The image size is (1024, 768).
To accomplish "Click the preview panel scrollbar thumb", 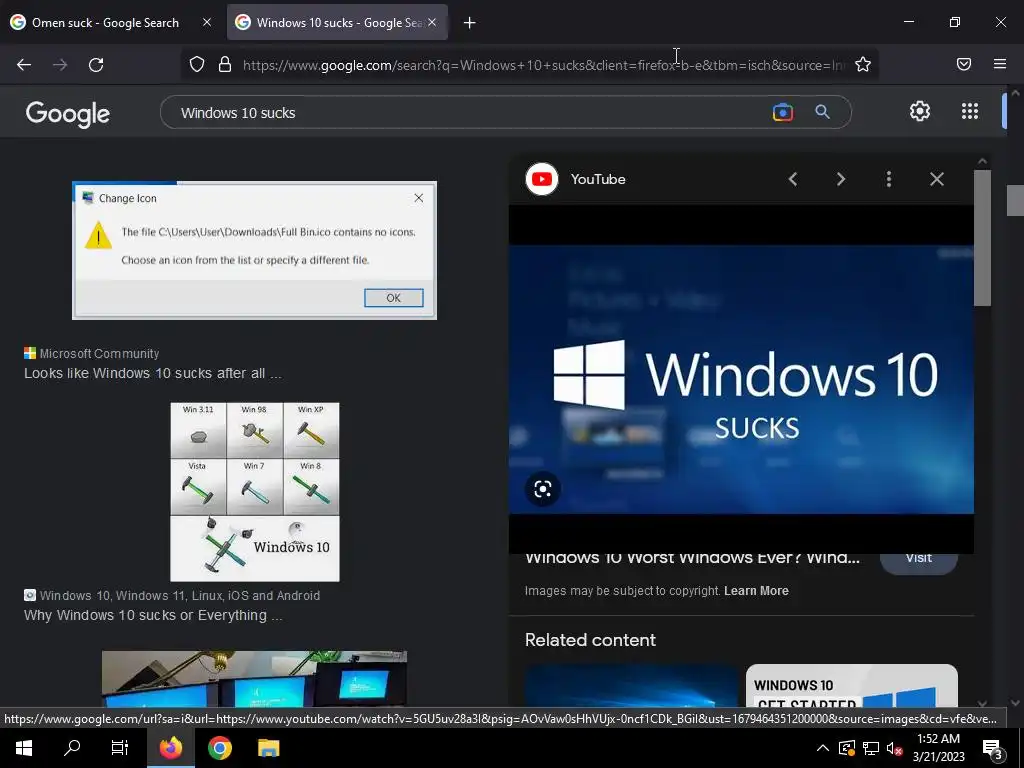I will [x=982, y=238].
